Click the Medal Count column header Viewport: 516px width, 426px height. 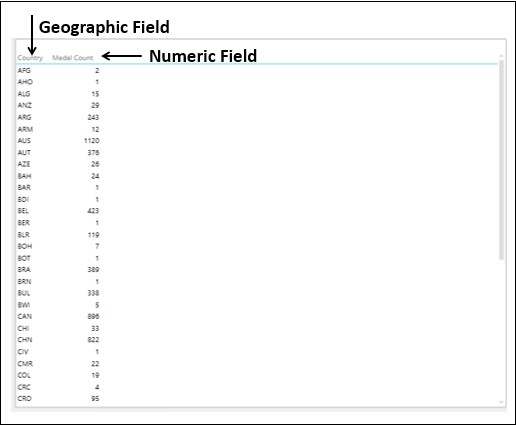point(73,58)
